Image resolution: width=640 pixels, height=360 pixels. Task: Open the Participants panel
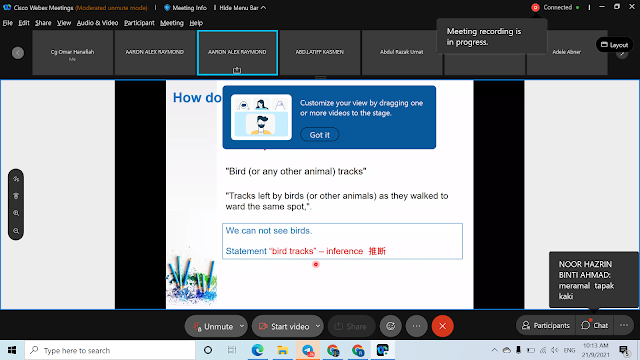[546, 325]
